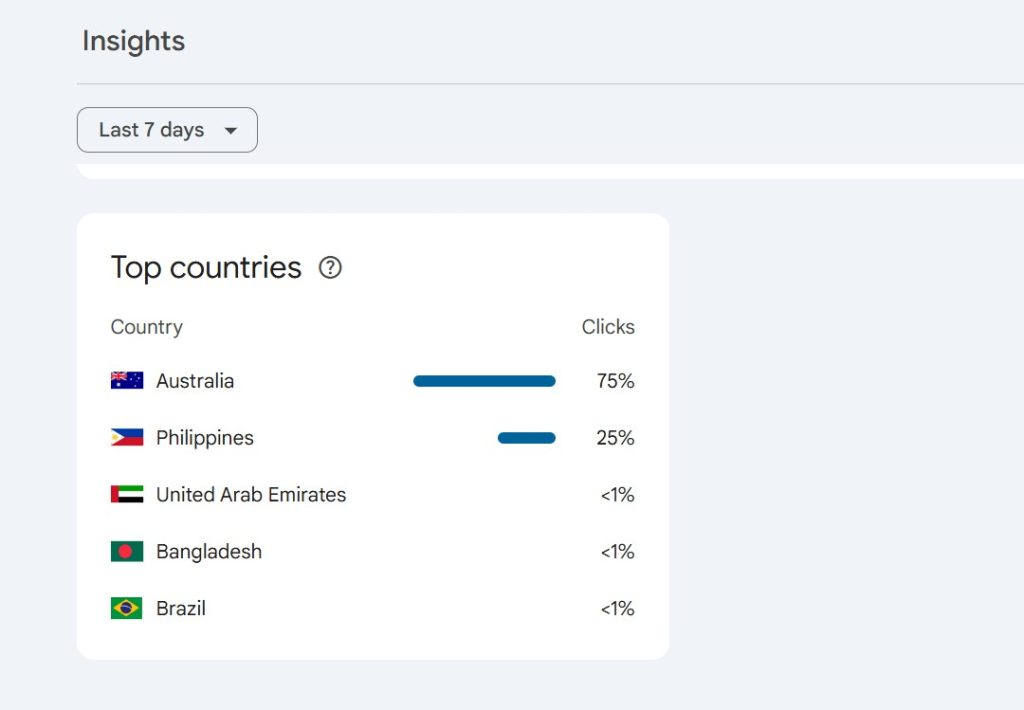
Task: Click the Top countries help icon
Action: [x=330, y=268]
